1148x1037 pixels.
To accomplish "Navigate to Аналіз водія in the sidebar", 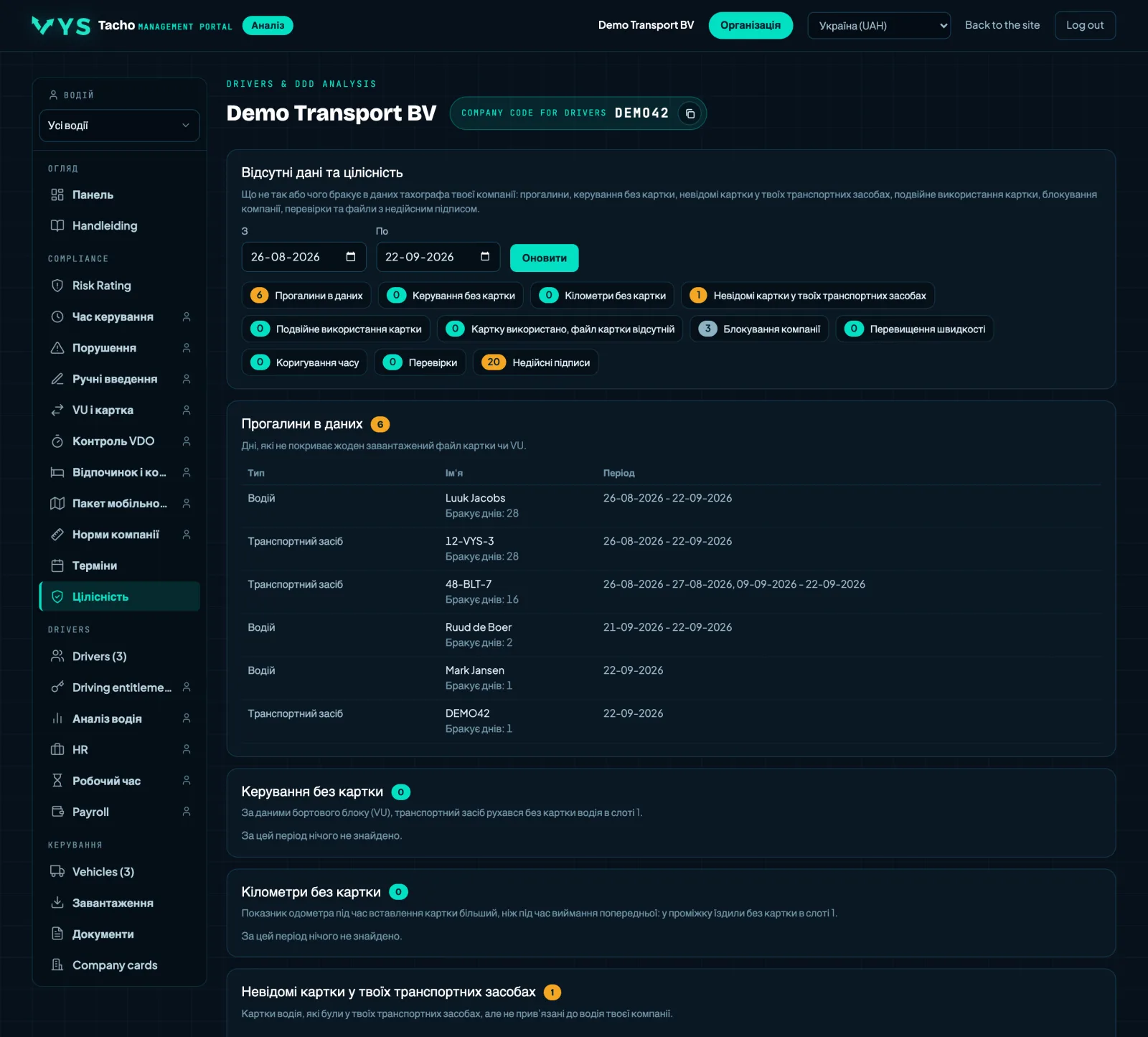I will tap(119, 718).
